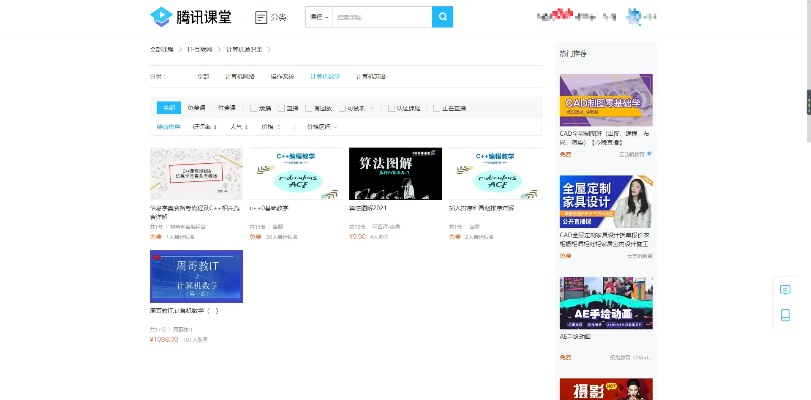Screen dimensions: 811x400
Task: Tick the 有回放 checkbox
Action: [x=309, y=108]
